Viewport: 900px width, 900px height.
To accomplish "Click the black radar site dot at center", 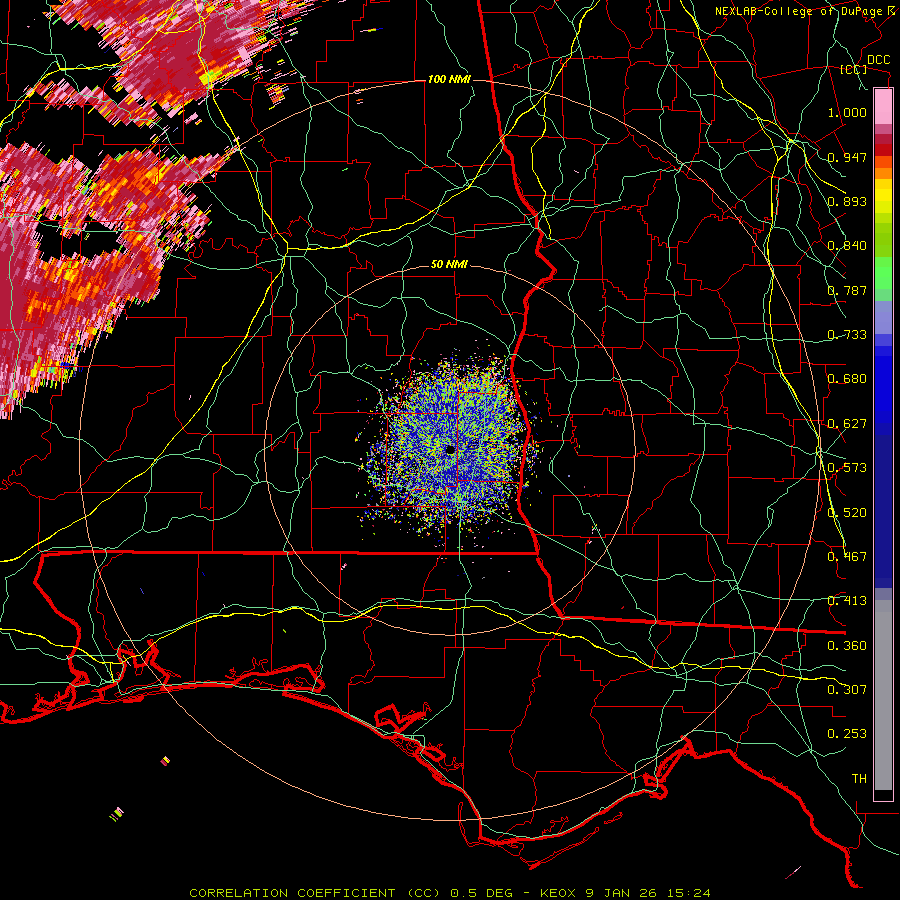I will click(451, 449).
